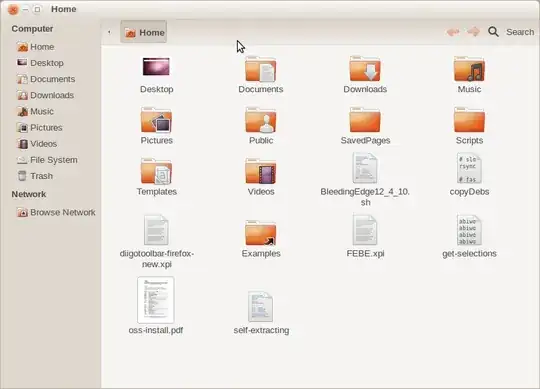Open the Templates folder icon
The width and height of the screenshot is (540, 389).
pos(156,171)
